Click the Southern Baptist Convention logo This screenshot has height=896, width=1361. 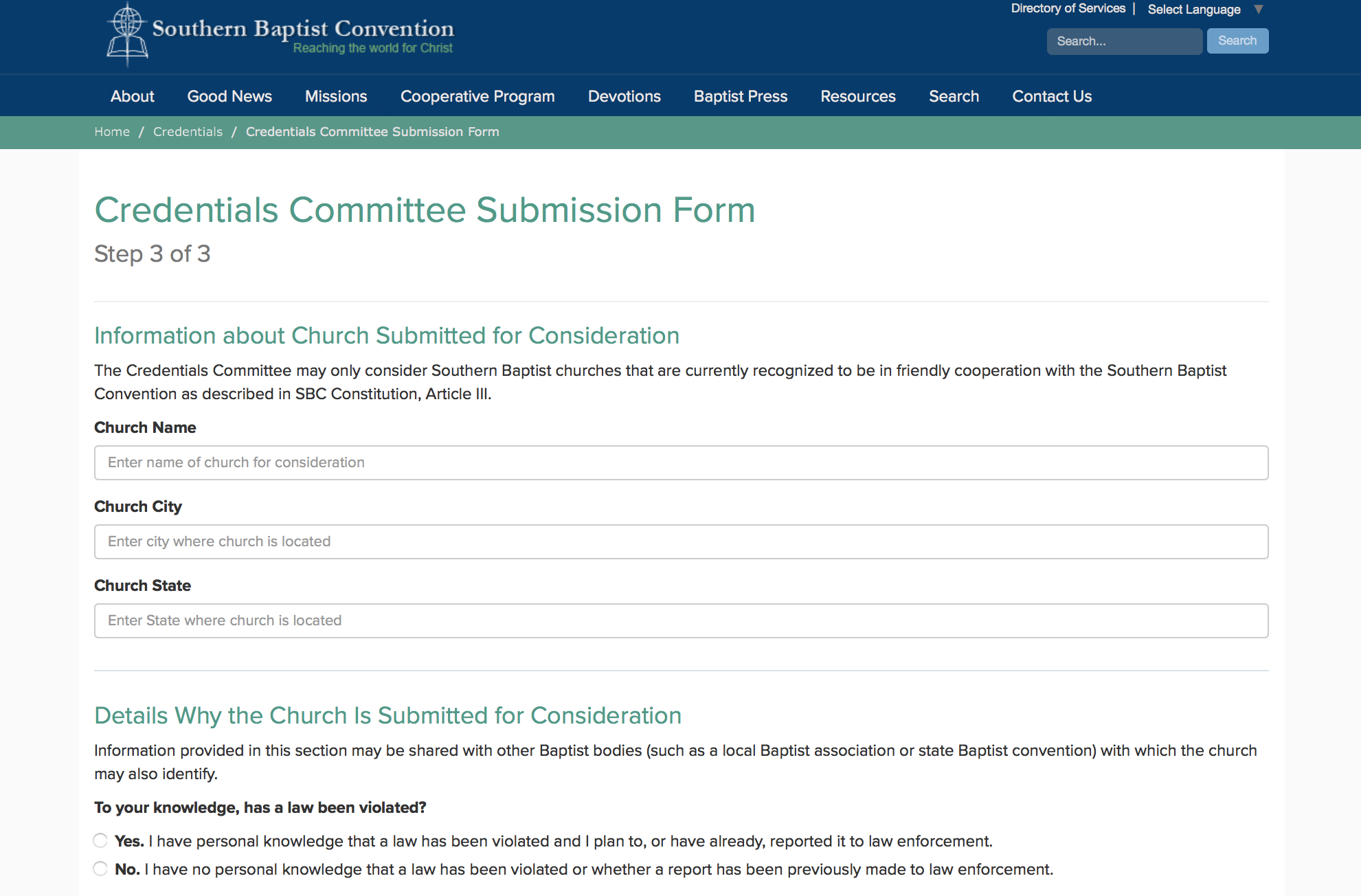(278, 31)
